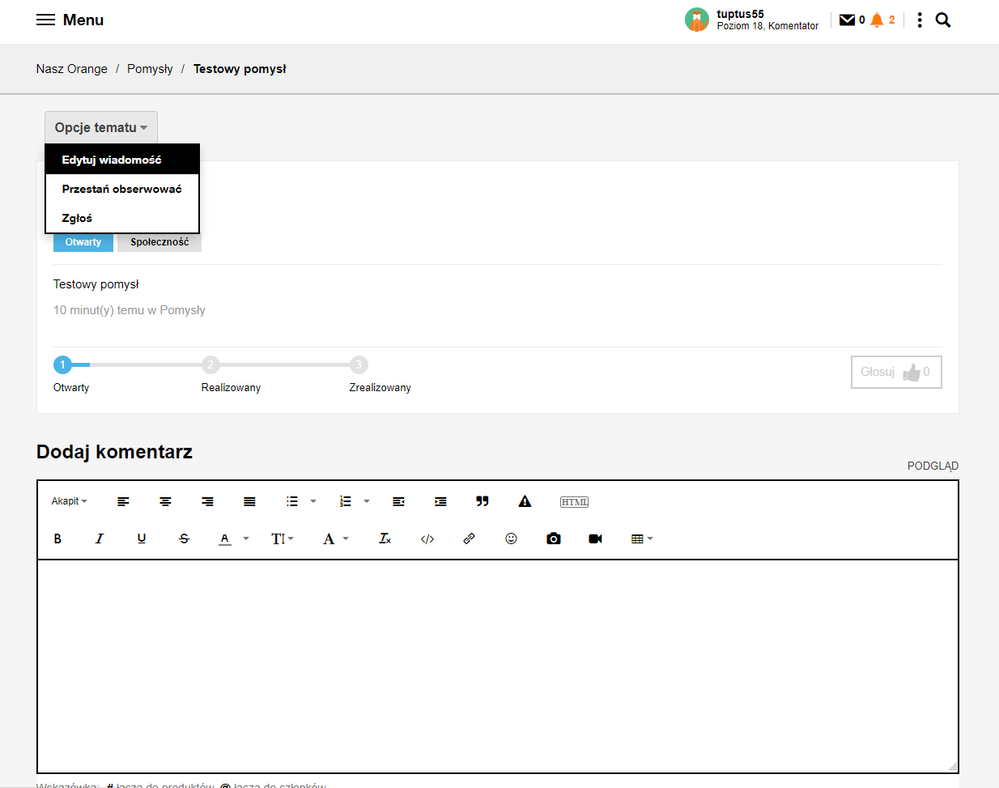
Task: Open the text color dropdown arrow
Action: (246, 539)
